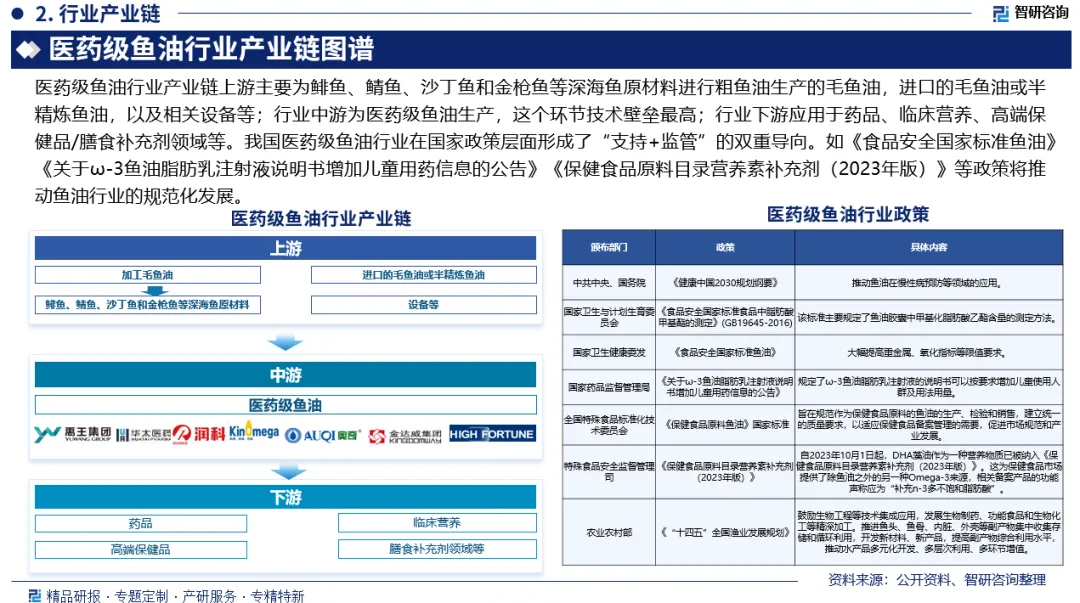Click the red 润科 logo
This screenshot has height=603, width=1080.
pyautogui.click(x=199, y=433)
